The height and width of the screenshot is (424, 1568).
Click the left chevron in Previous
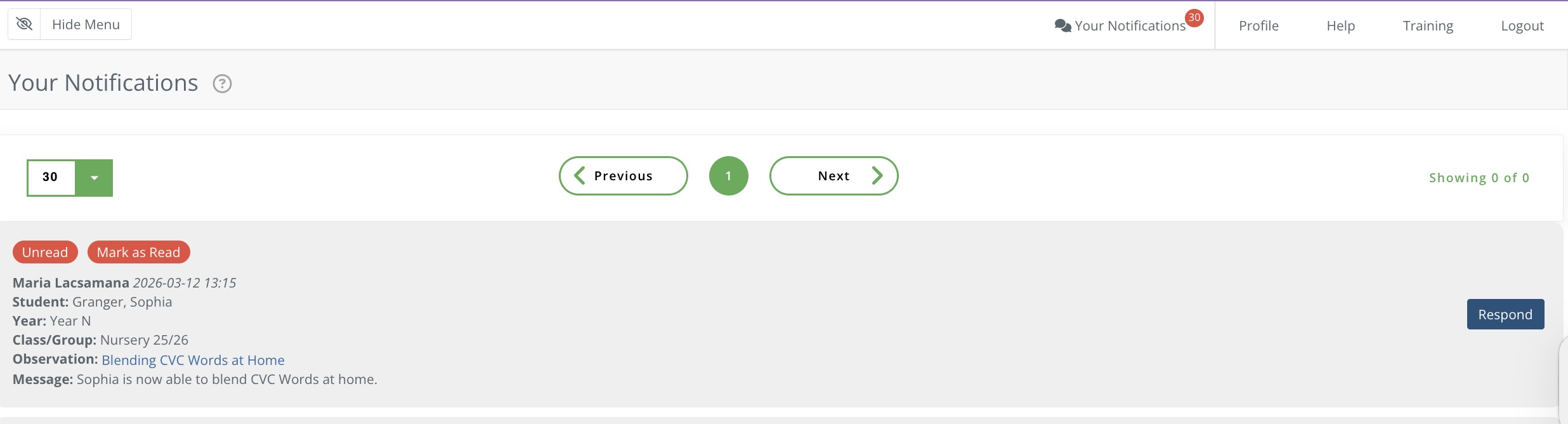coord(579,176)
